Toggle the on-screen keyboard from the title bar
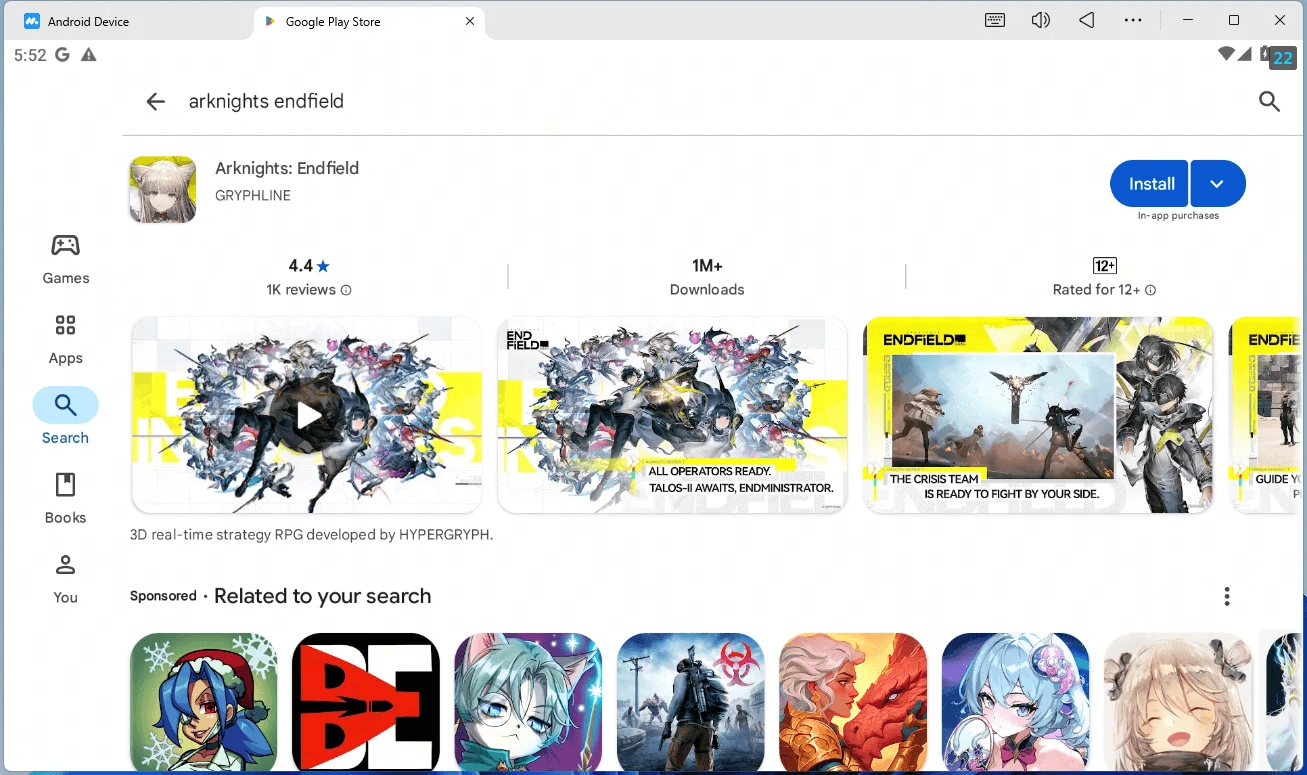The width and height of the screenshot is (1307, 775). [x=994, y=20]
